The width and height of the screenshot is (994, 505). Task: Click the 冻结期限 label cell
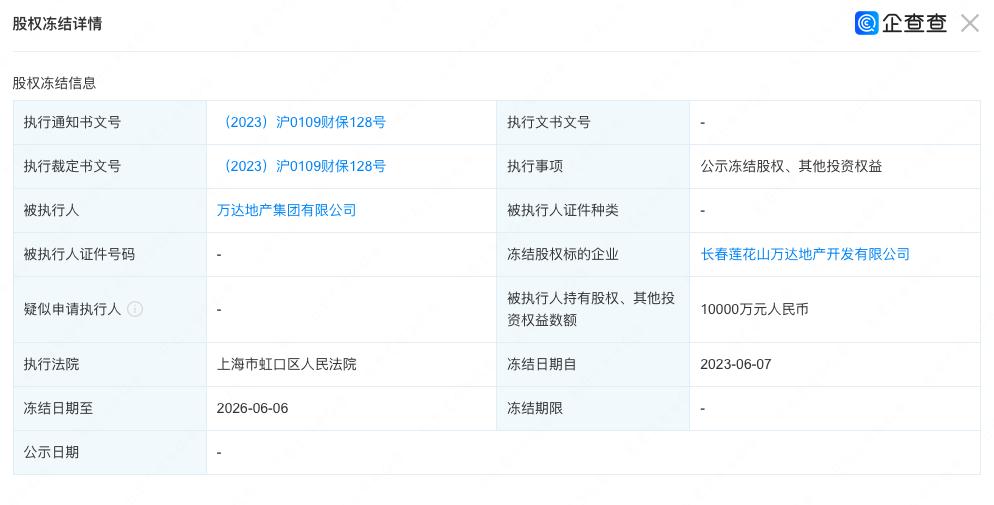point(593,408)
